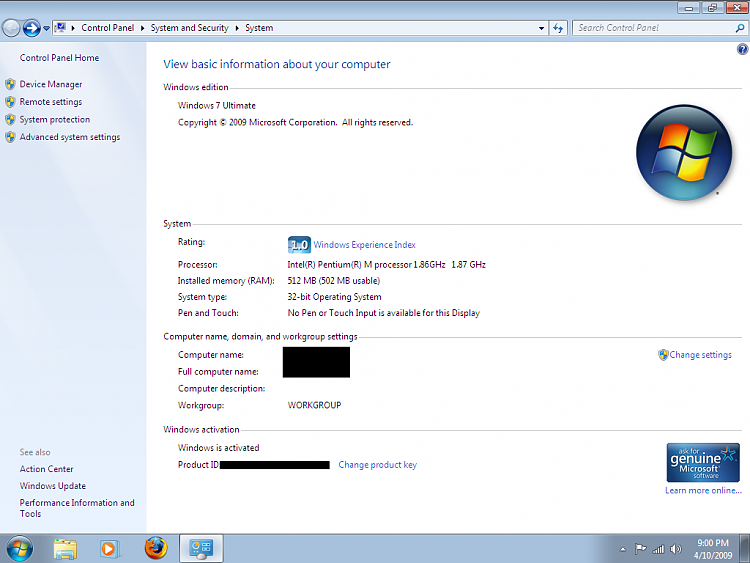Image resolution: width=750 pixels, height=563 pixels.
Task: Open the address bar history dropdown
Action: click(x=541, y=28)
